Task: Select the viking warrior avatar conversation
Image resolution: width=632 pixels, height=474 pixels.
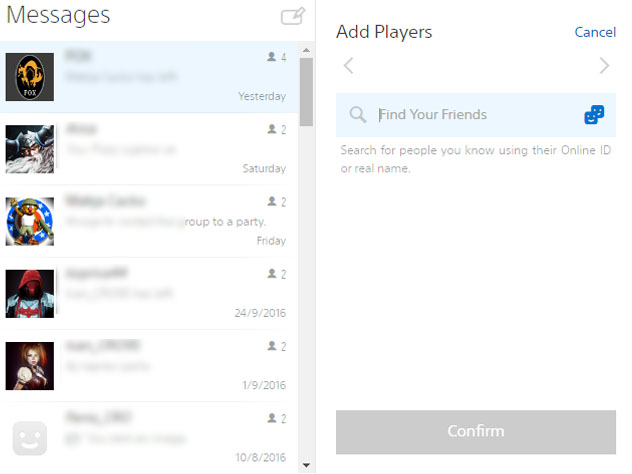Action: click(x=30, y=149)
